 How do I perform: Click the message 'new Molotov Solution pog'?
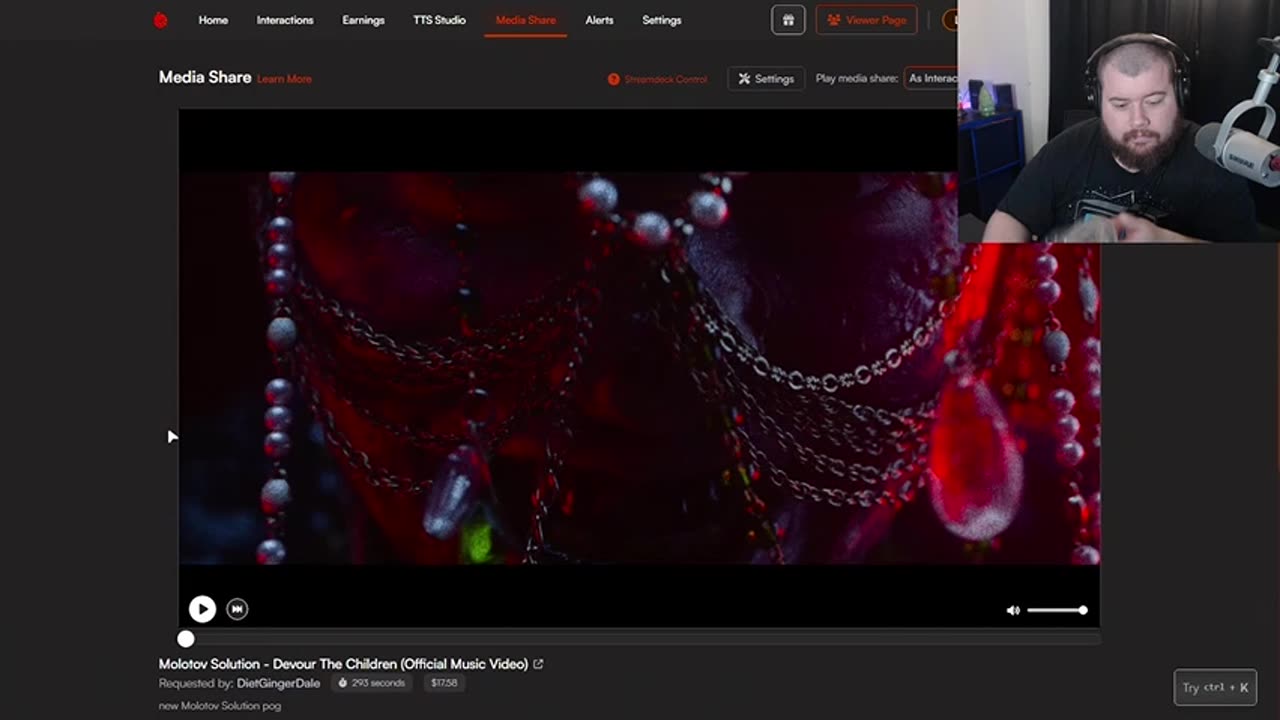pos(220,706)
